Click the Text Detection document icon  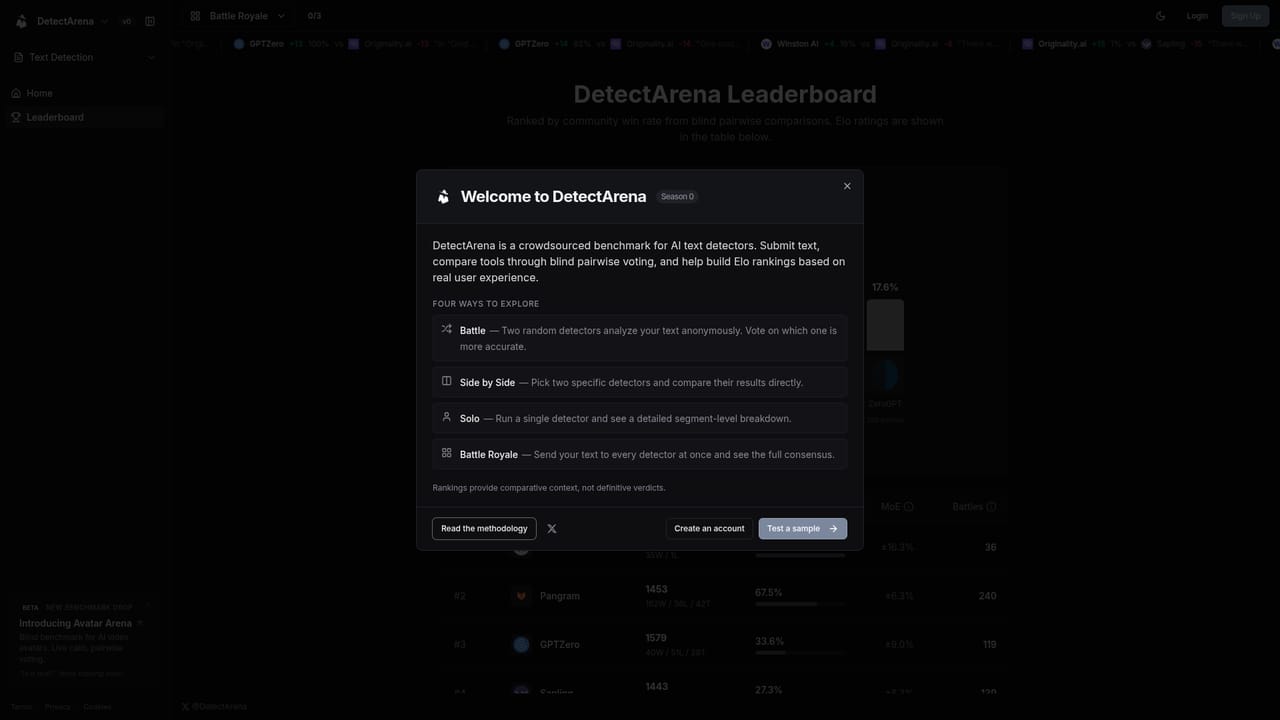(18, 57)
